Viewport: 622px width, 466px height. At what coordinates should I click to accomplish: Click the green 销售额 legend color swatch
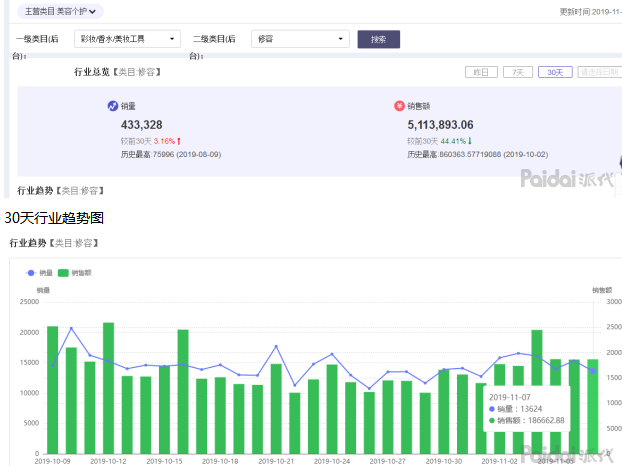[63, 273]
